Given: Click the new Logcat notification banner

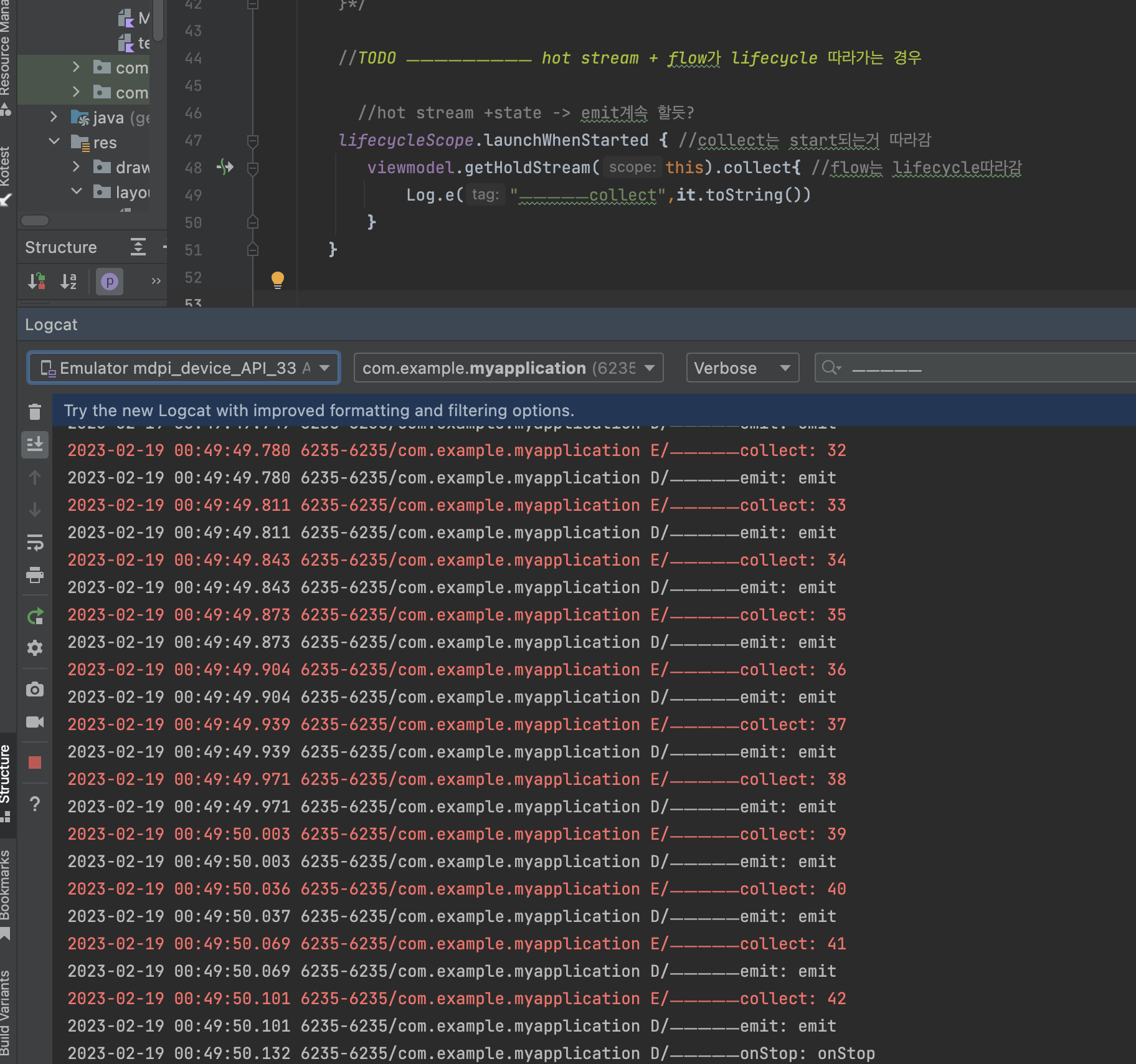Looking at the screenshot, I should pyautogui.click(x=594, y=411).
